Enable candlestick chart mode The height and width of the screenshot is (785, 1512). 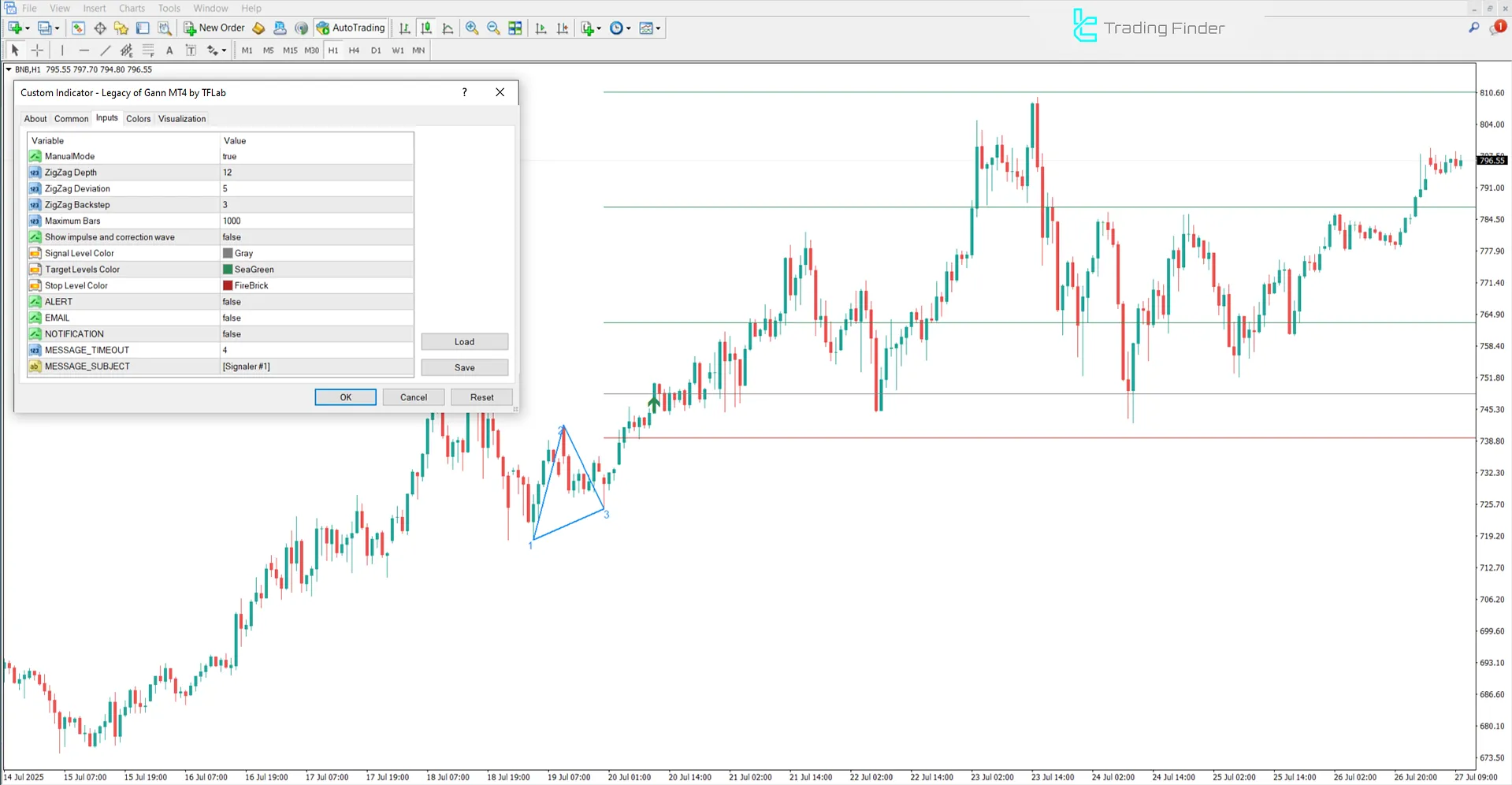tap(426, 28)
